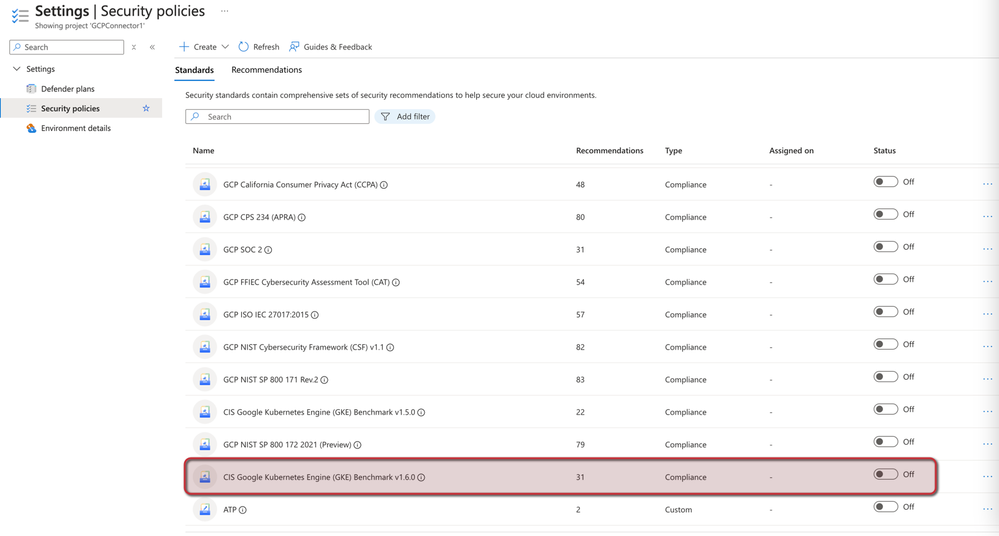Viewport: 999px width, 536px height.
Task: Click the GCP NIST SP 800 172 2021 icon
Action: tap(205, 444)
